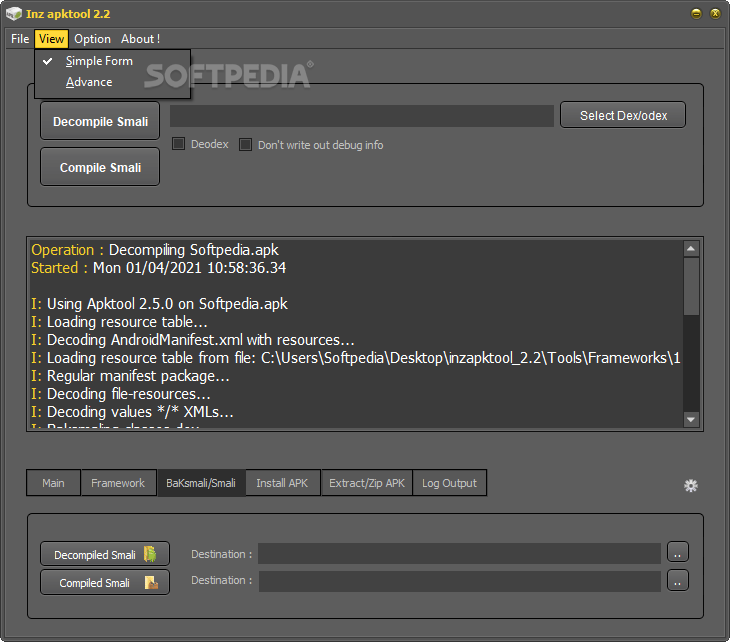
Task: Click the Compiled Smali destination field
Action: click(460, 581)
